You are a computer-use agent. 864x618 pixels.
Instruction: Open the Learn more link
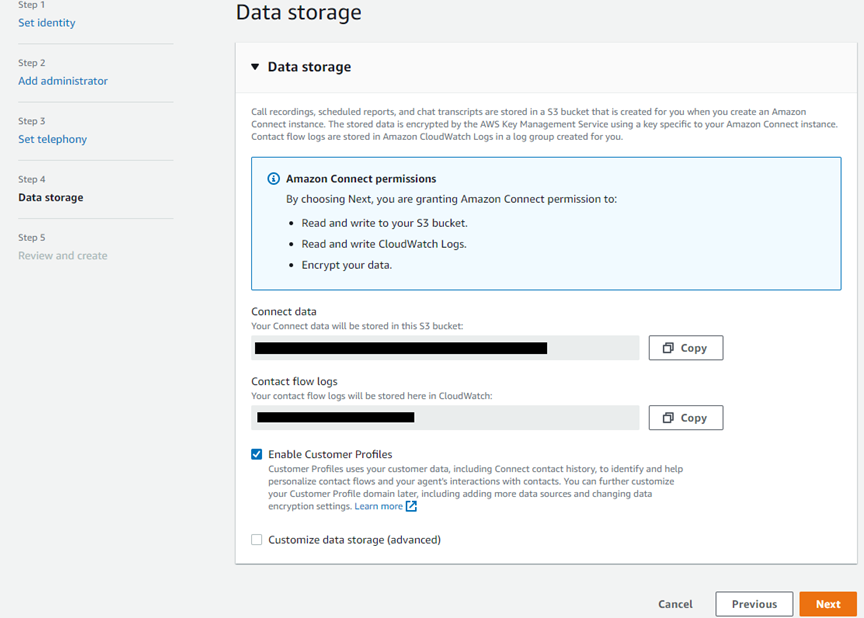pos(379,506)
